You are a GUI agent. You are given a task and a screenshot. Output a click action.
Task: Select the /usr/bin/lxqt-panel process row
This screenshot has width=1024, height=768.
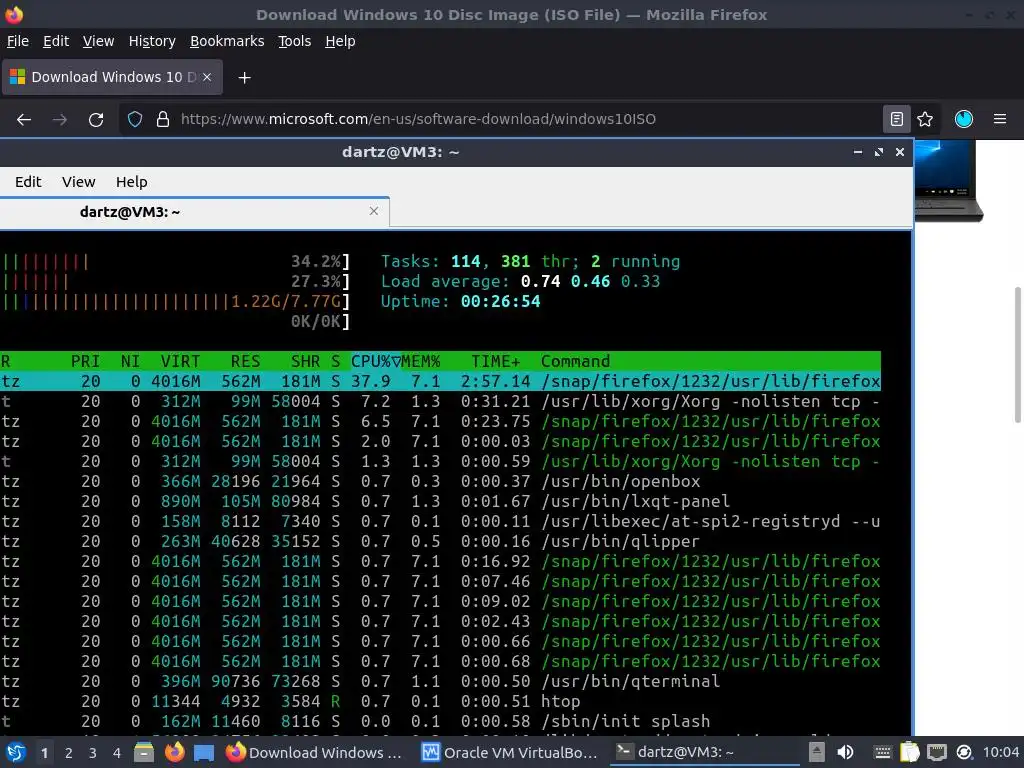coord(440,502)
